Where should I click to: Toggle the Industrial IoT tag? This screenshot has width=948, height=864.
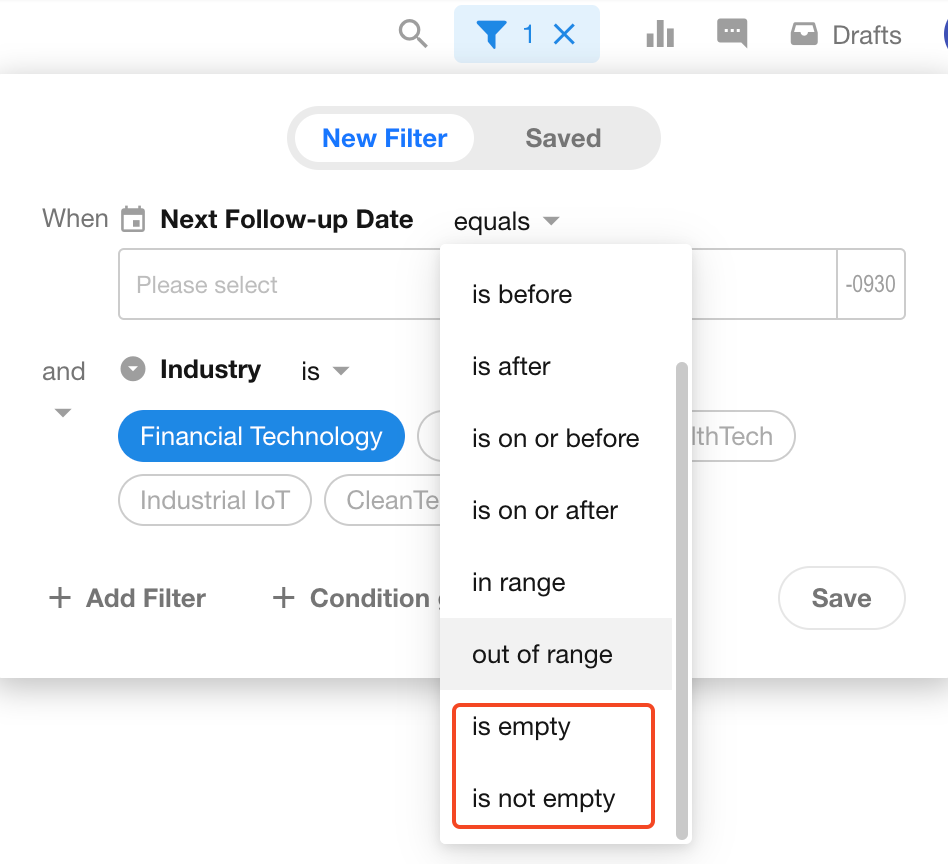click(214, 500)
